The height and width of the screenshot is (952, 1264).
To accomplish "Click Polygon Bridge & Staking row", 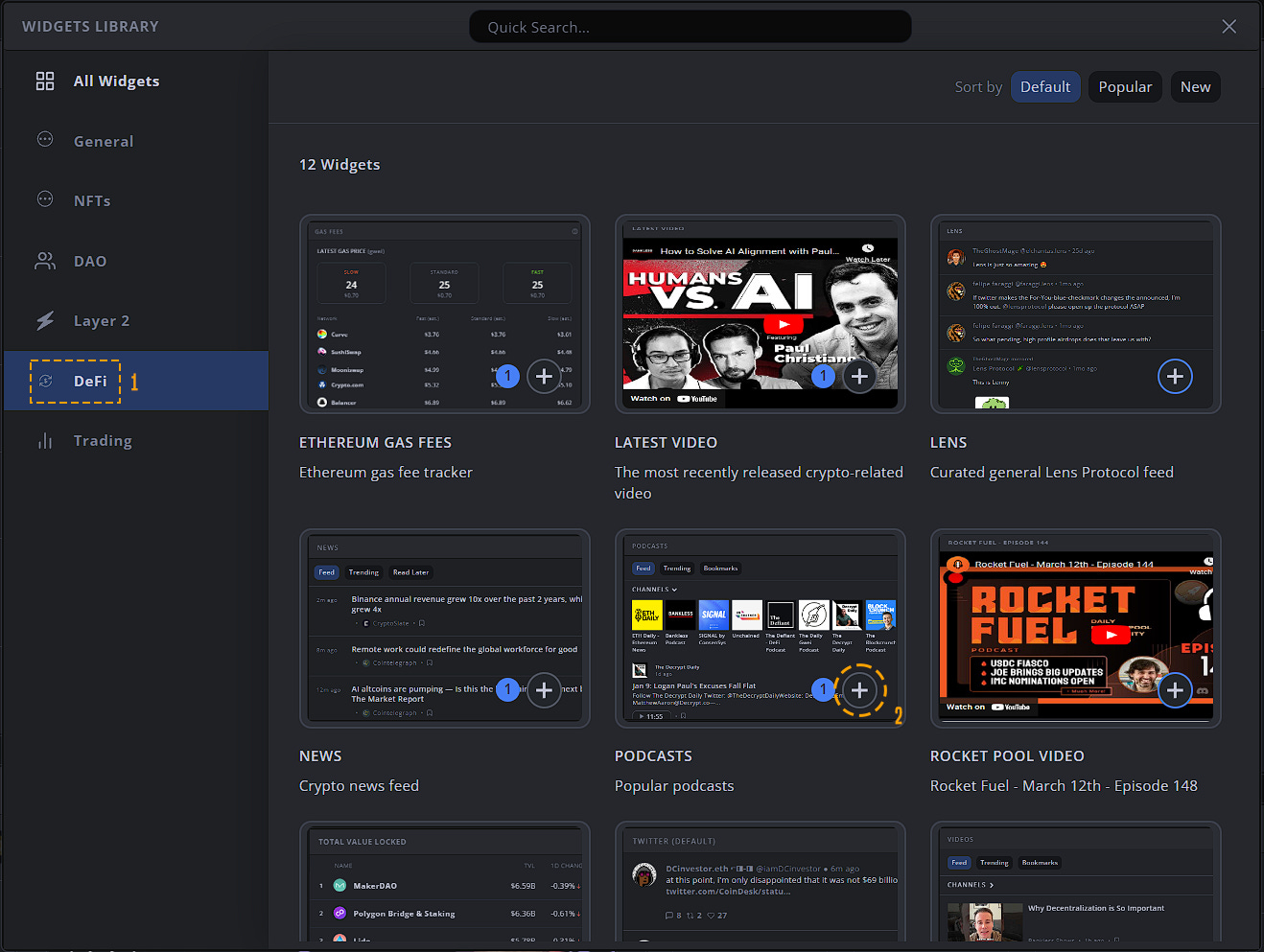I will pos(447,914).
